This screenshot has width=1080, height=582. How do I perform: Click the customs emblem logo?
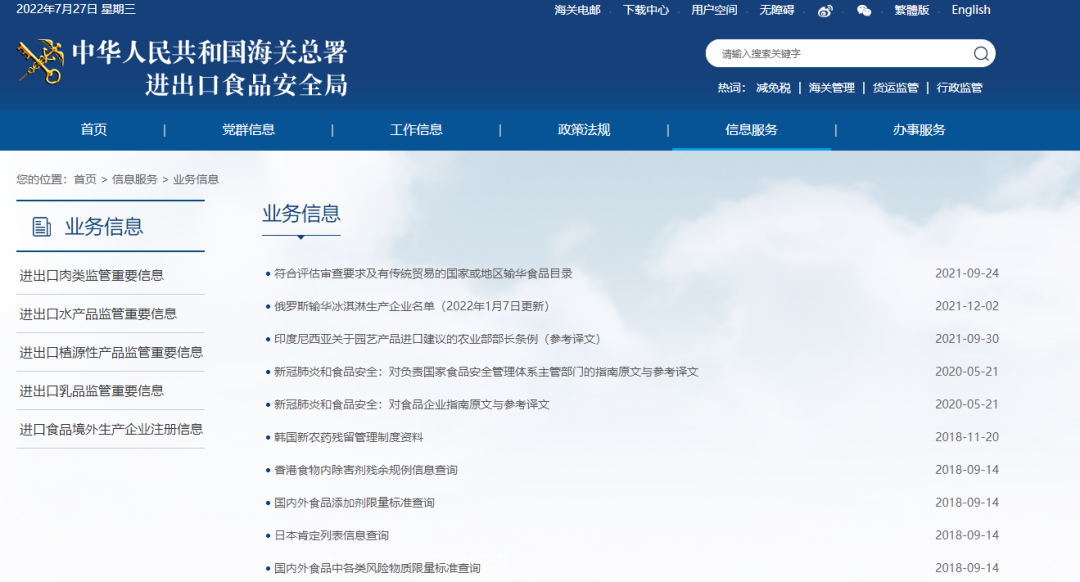click(40, 62)
